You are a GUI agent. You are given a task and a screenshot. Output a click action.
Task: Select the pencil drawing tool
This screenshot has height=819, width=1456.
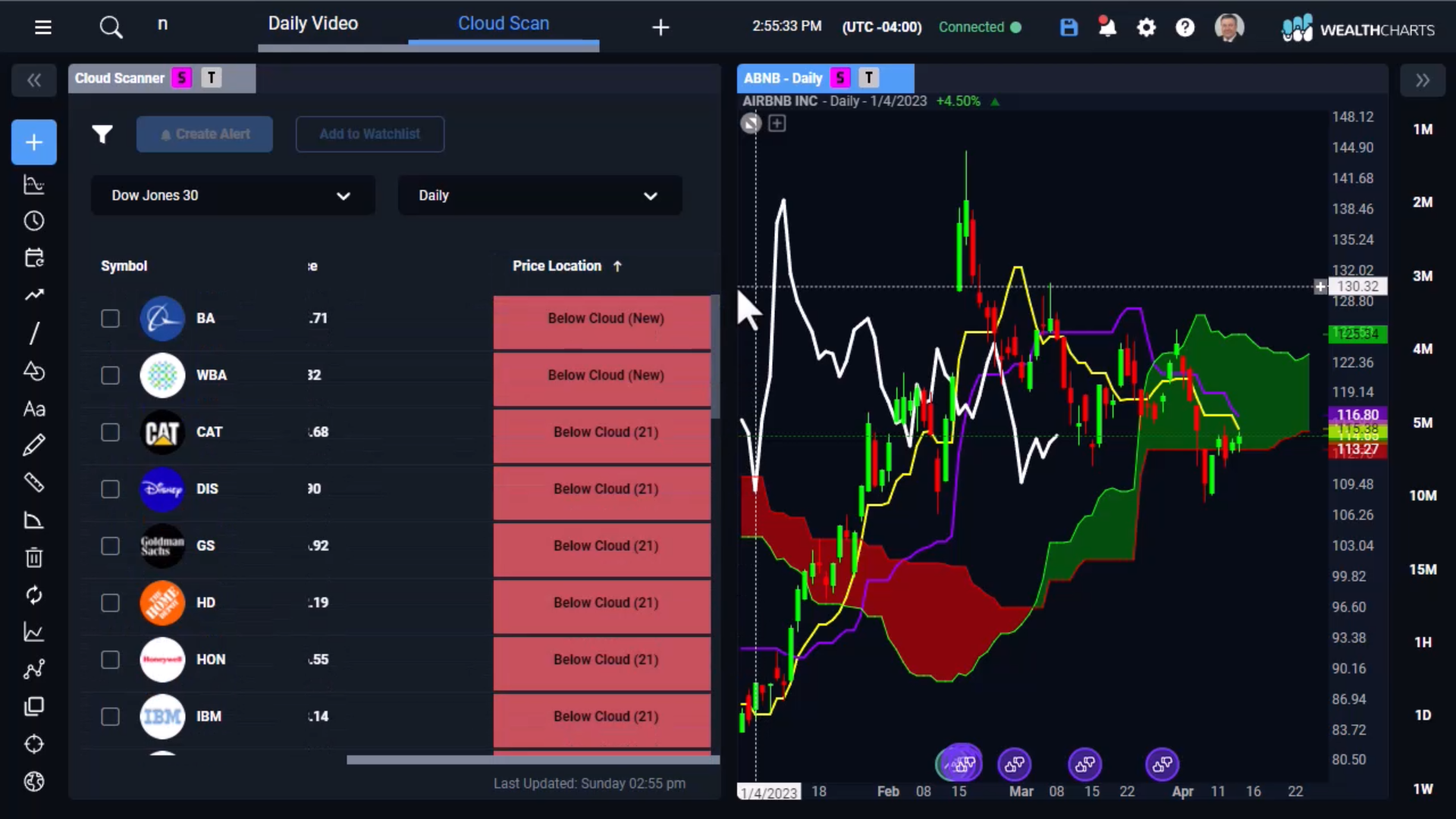[34, 445]
